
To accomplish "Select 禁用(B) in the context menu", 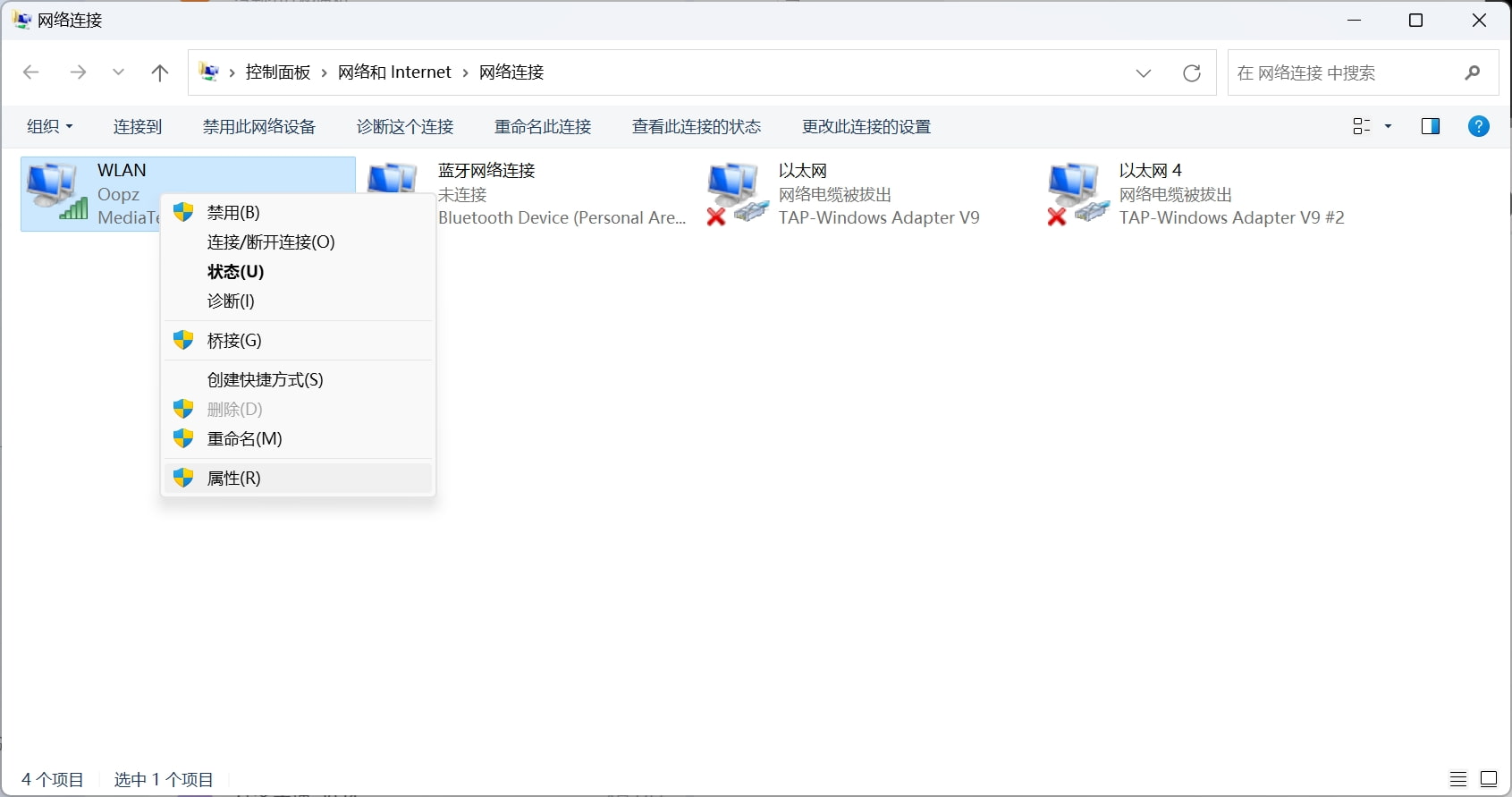I will click(232, 213).
